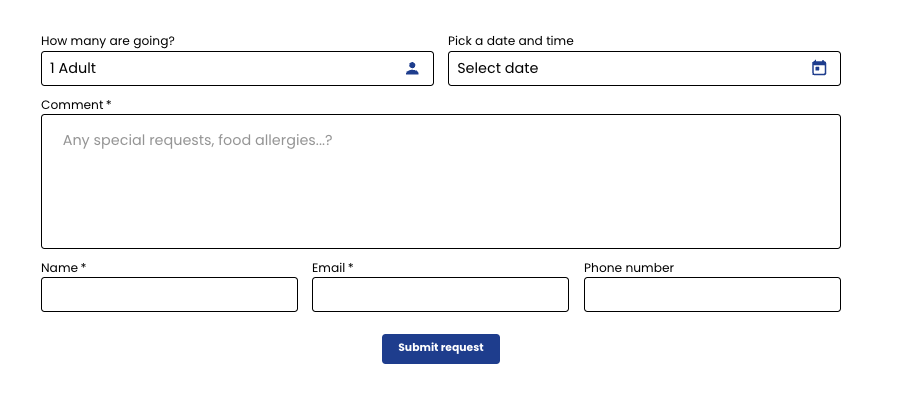Expand the "1 Adult" guest selector

tap(238, 69)
